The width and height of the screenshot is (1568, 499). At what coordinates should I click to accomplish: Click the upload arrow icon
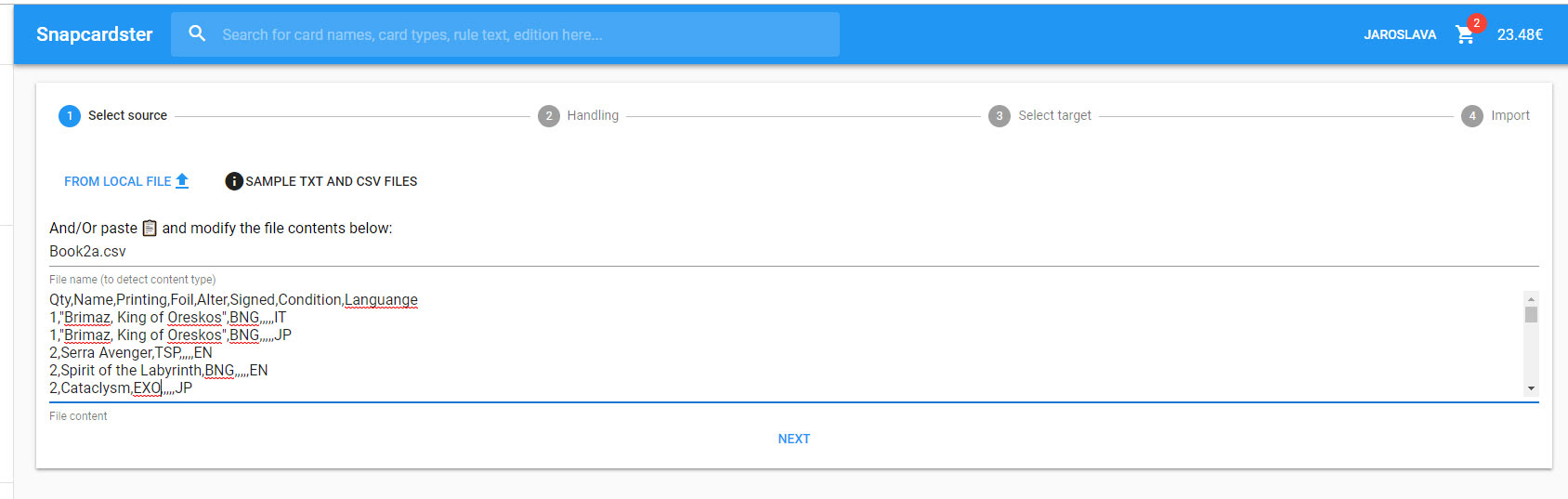pyautogui.click(x=182, y=181)
